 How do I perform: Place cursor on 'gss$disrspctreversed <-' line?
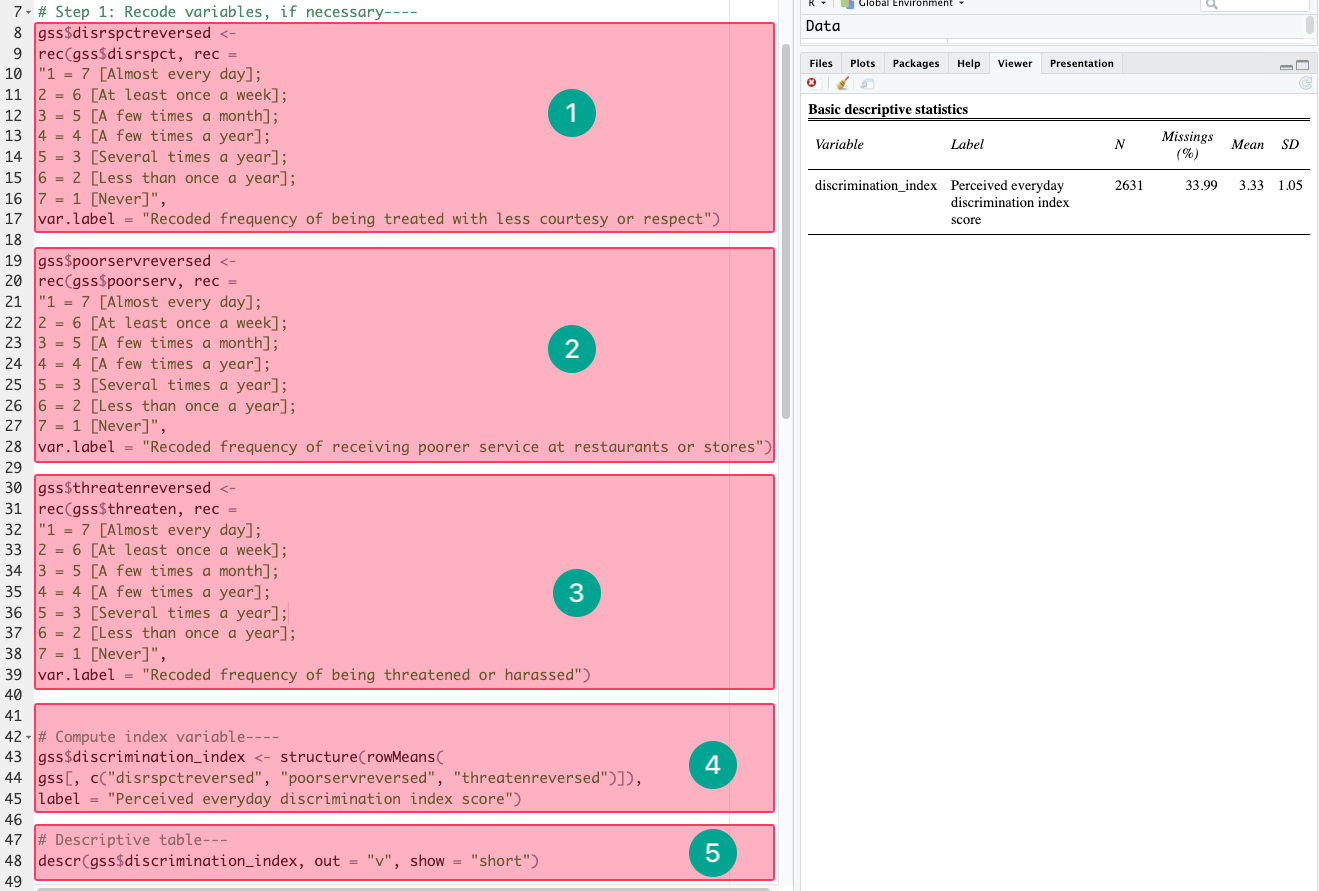tap(138, 32)
